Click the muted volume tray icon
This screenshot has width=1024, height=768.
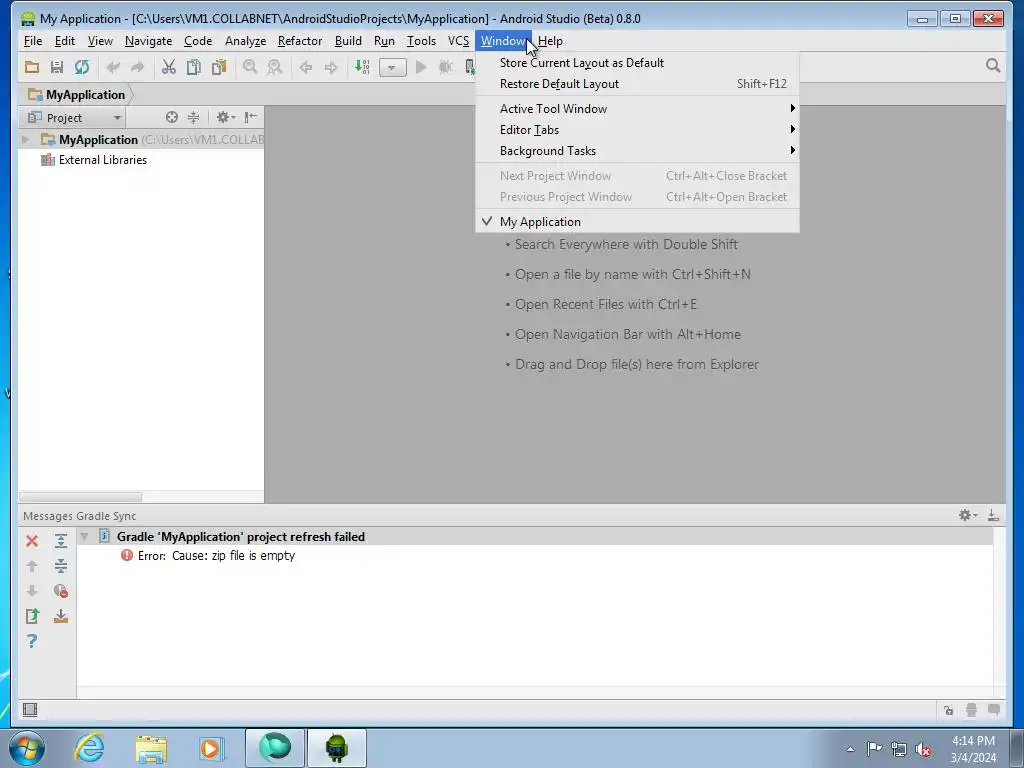coord(923,749)
